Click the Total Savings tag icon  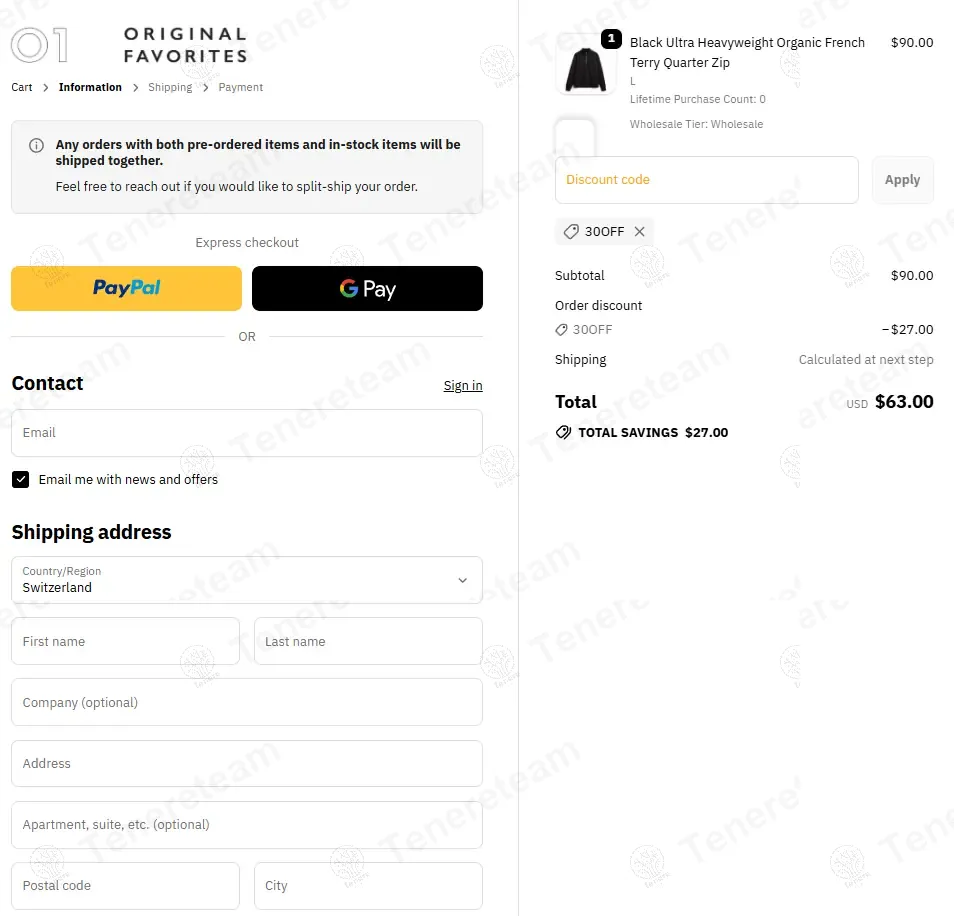tap(564, 433)
